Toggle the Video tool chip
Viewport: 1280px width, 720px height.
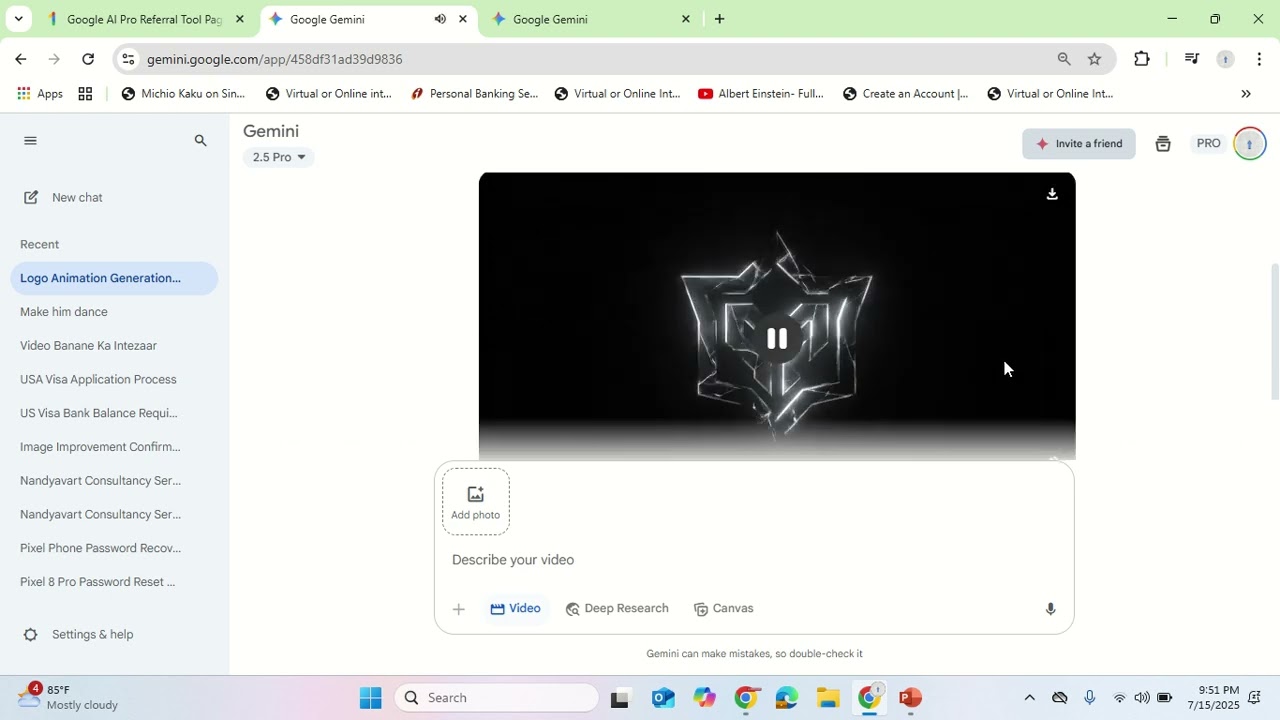[x=515, y=609]
